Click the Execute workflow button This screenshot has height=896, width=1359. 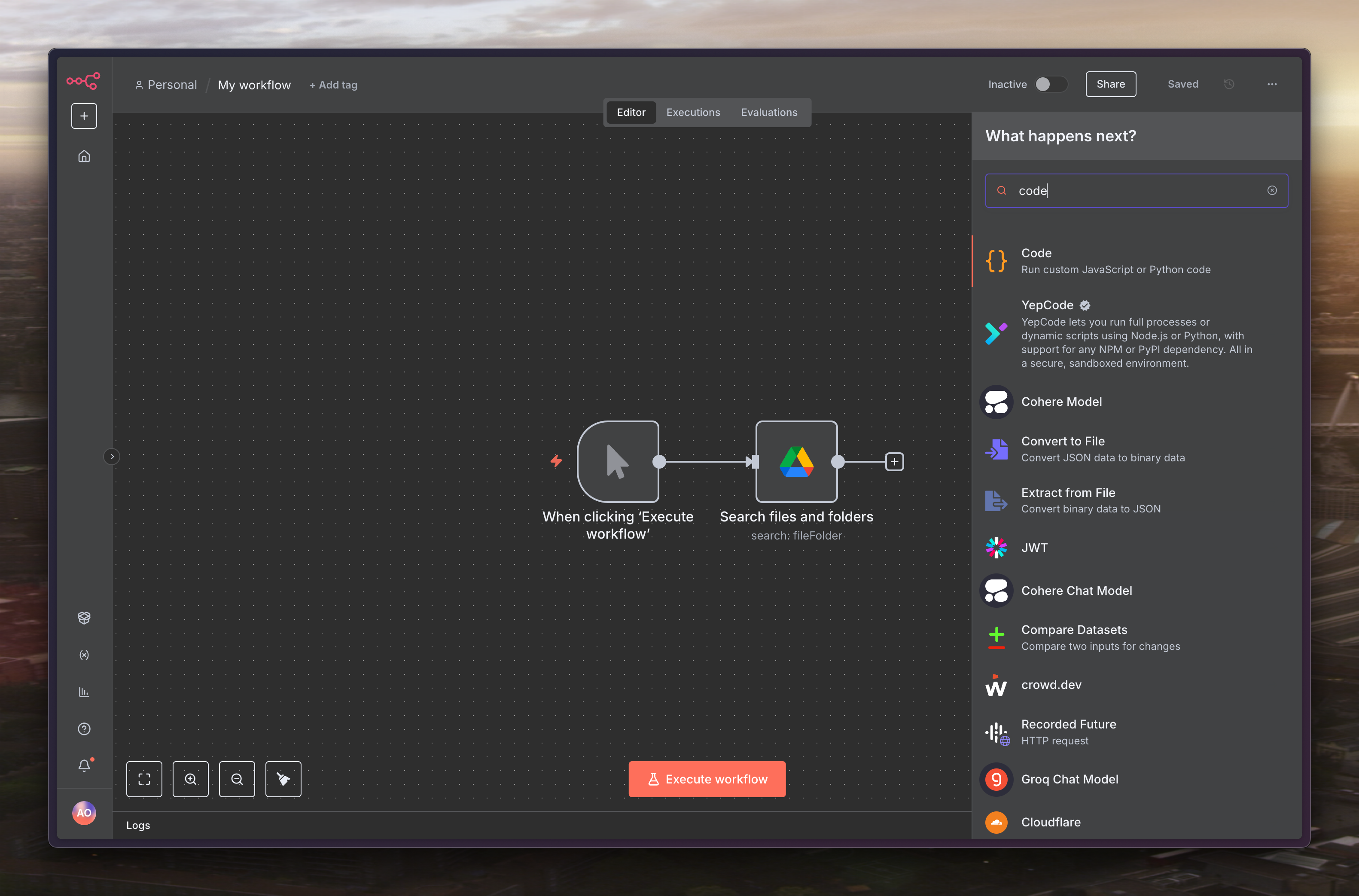click(707, 779)
